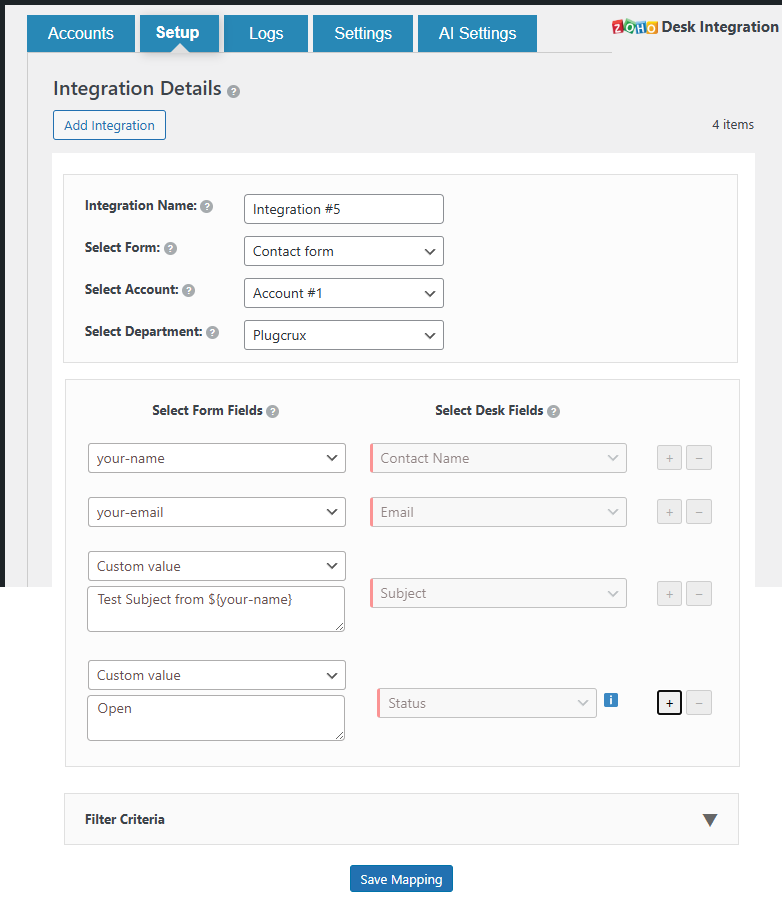
Task: Click help icon next to Select Form label
Action: pos(170,249)
